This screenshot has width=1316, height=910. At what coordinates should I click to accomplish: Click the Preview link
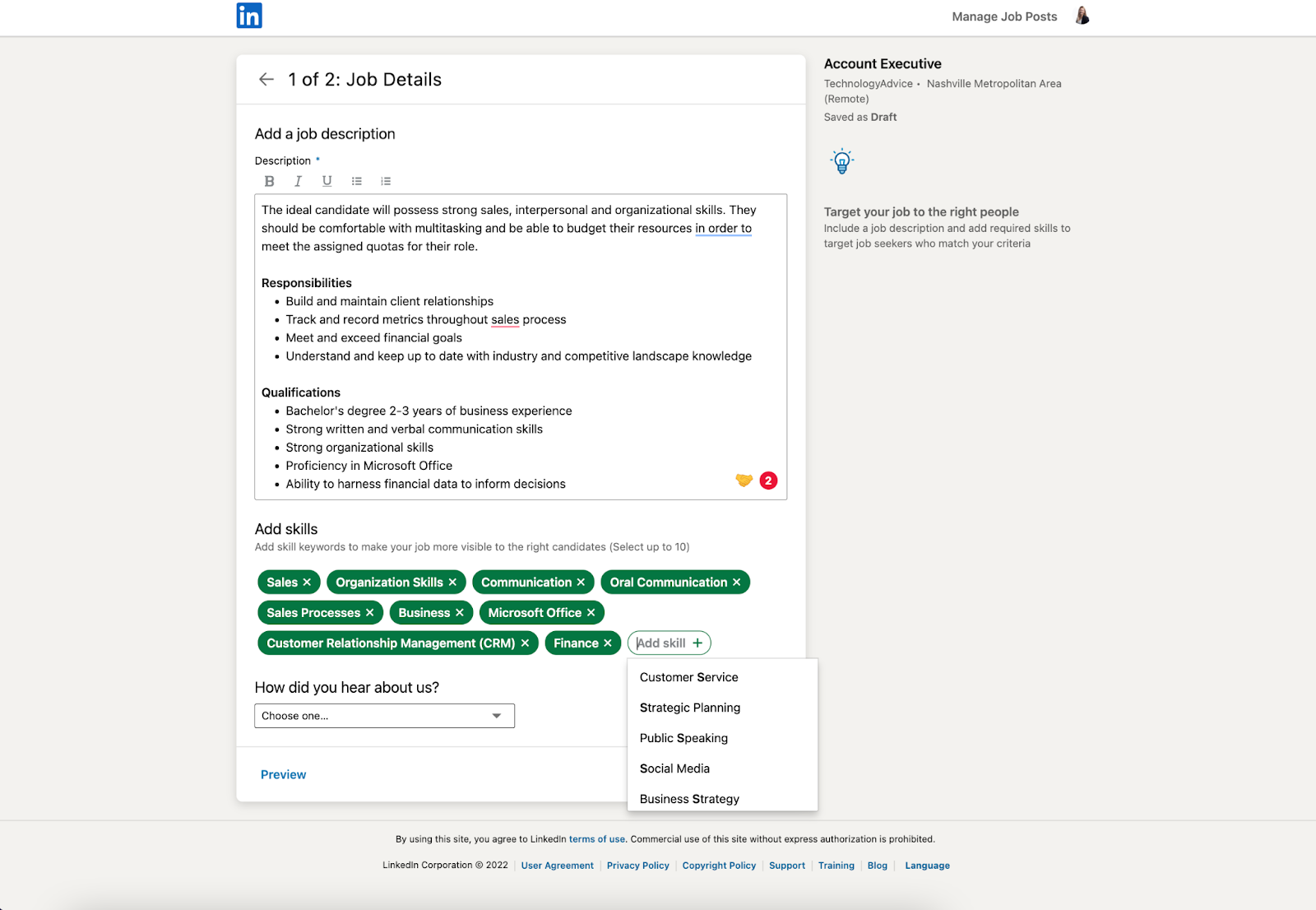(x=283, y=773)
